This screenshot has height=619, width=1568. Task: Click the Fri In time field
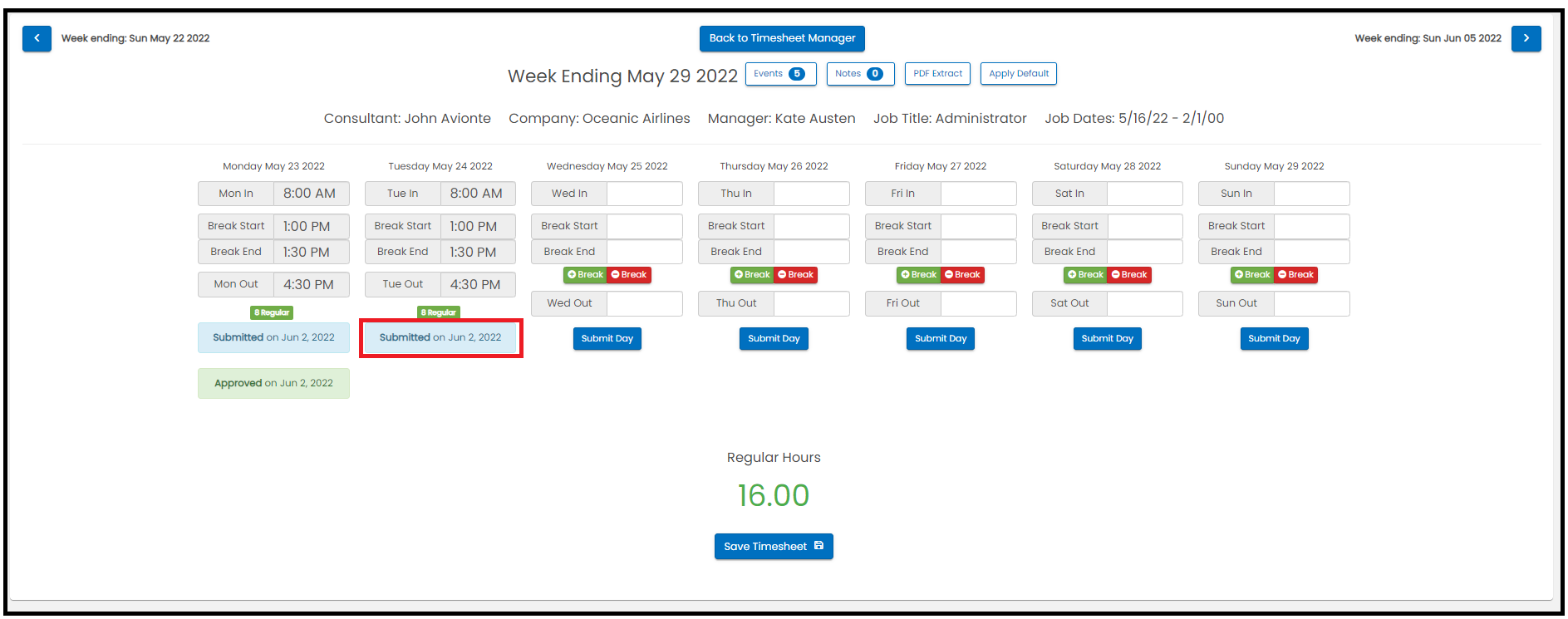(x=979, y=194)
